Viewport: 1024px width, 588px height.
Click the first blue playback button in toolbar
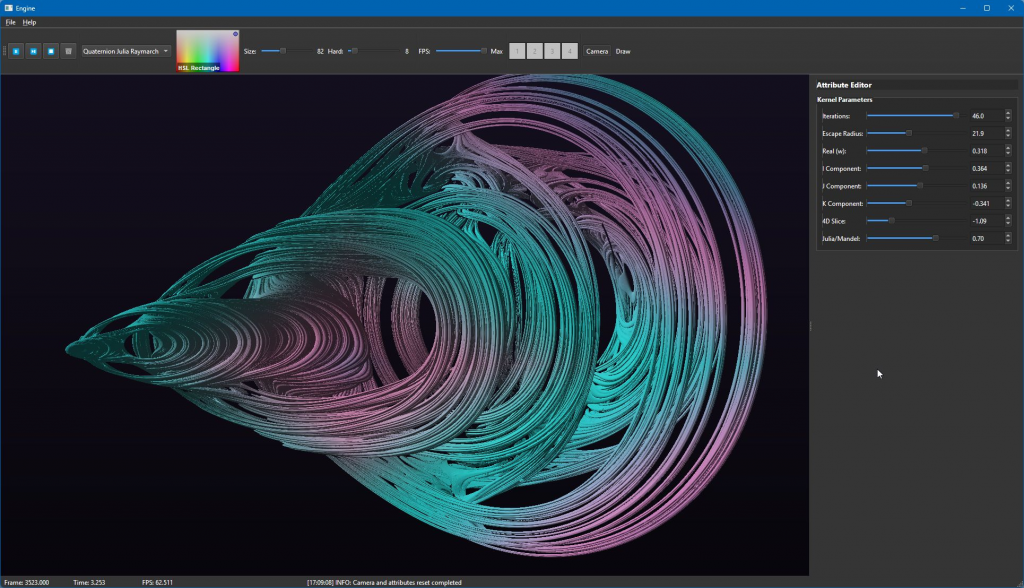tap(16, 51)
